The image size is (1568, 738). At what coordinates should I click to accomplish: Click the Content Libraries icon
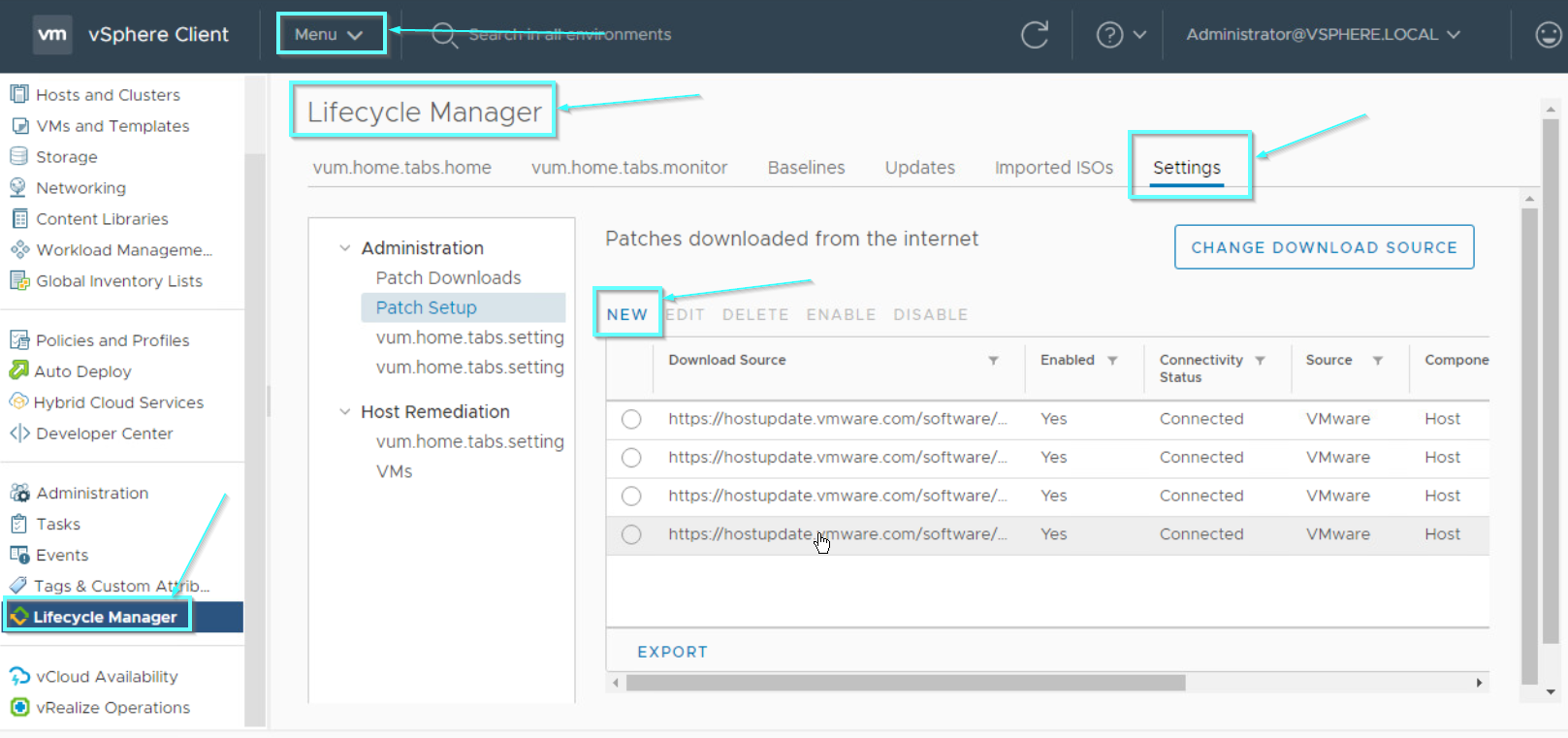point(19,218)
